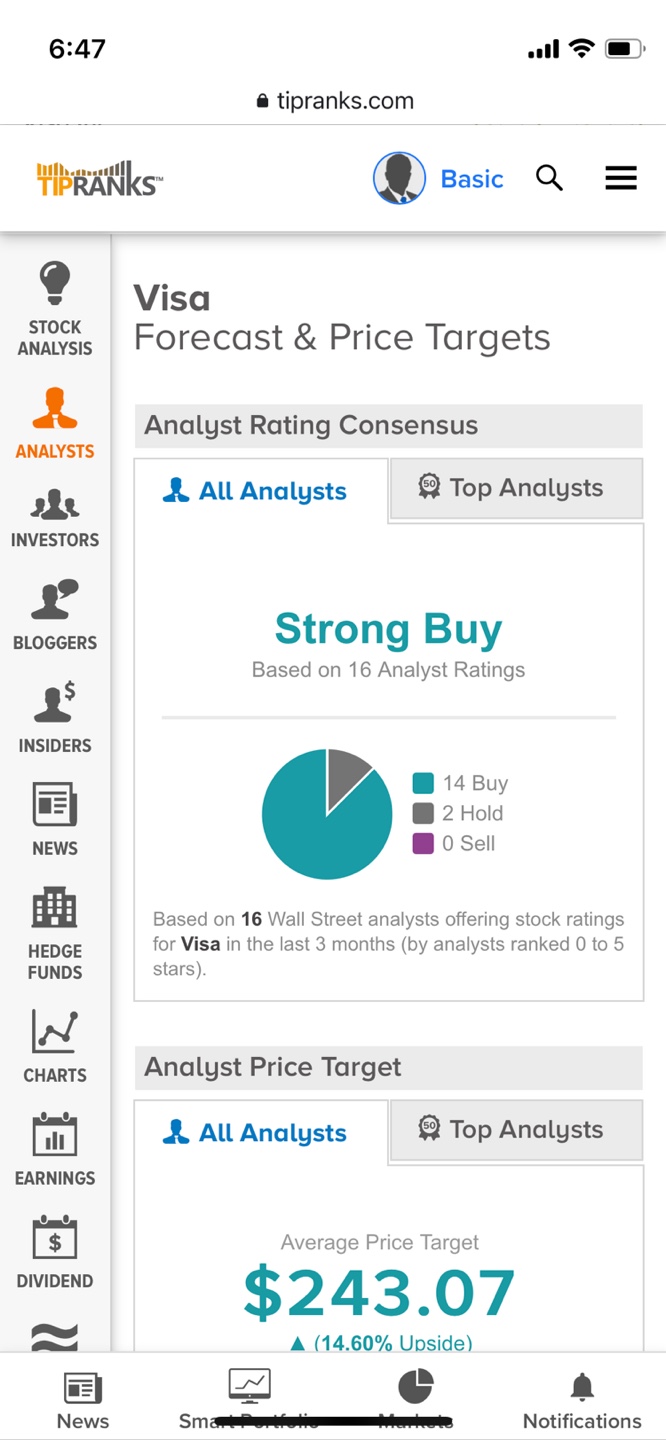Switch to Top Analysts in Price Target
Viewport: 666px width, 1440px height.
click(x=515, y=1131)
